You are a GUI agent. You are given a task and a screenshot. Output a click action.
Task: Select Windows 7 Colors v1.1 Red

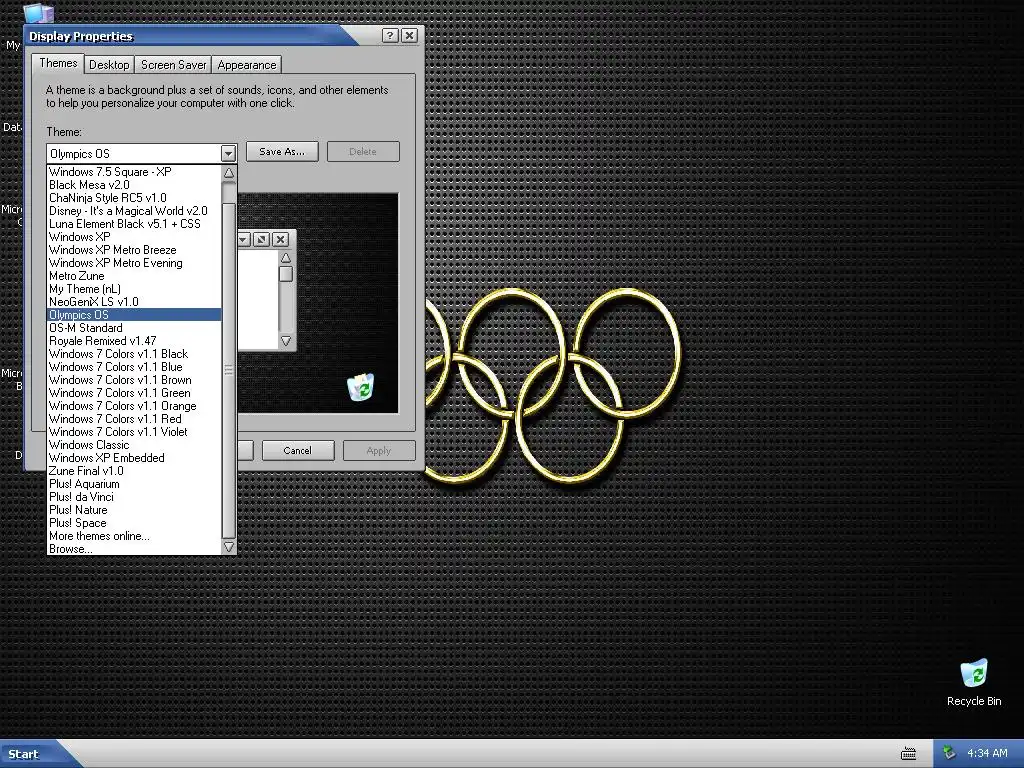tap(134, 419)
